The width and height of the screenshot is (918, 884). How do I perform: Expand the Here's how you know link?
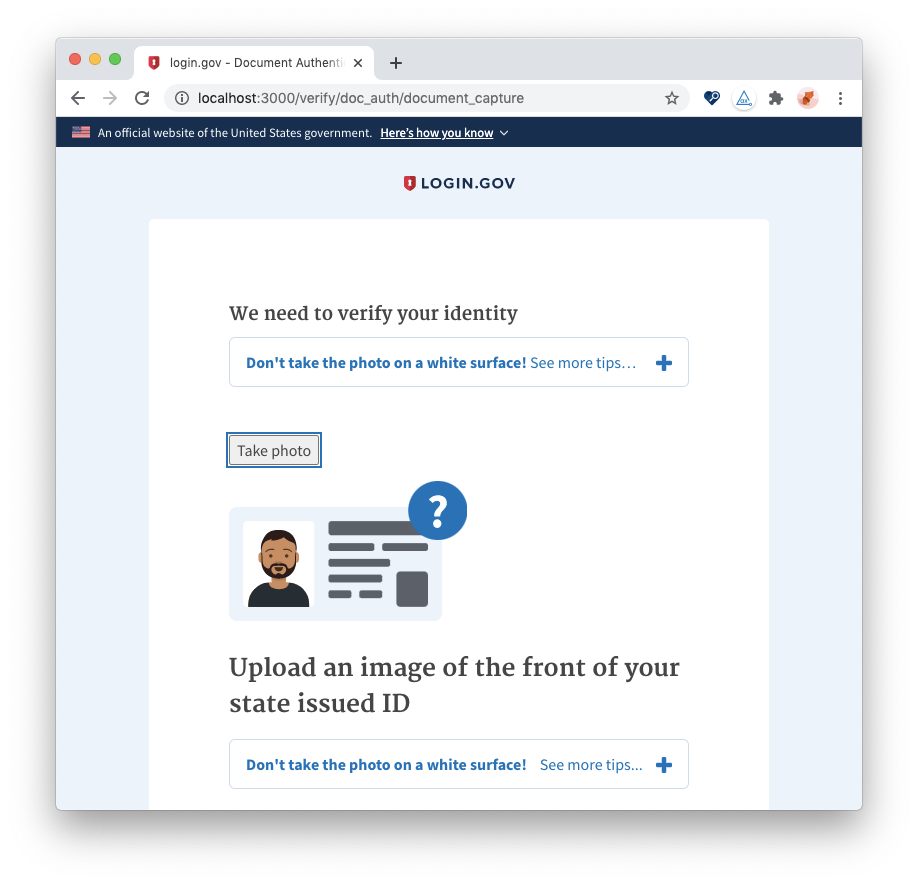444,133
